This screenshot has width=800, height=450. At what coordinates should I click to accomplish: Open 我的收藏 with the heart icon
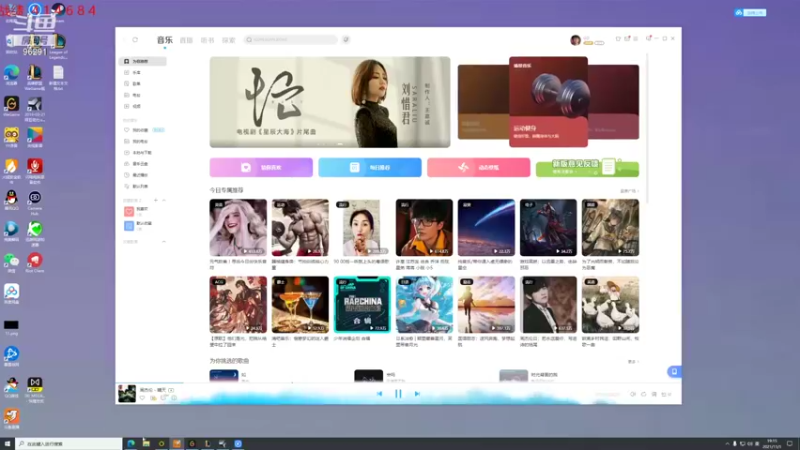click(x=142, y=130)
